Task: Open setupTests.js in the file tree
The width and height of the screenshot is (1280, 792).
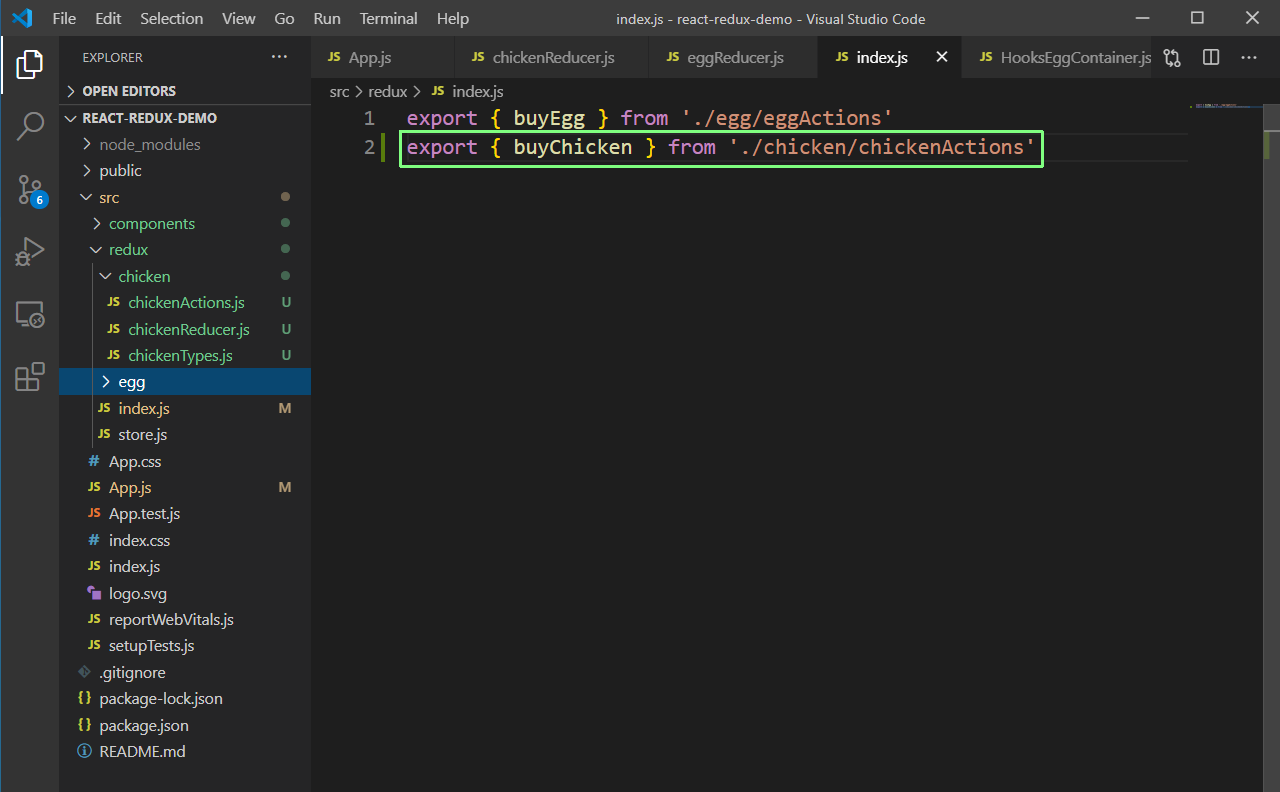Action: (185, 645)
